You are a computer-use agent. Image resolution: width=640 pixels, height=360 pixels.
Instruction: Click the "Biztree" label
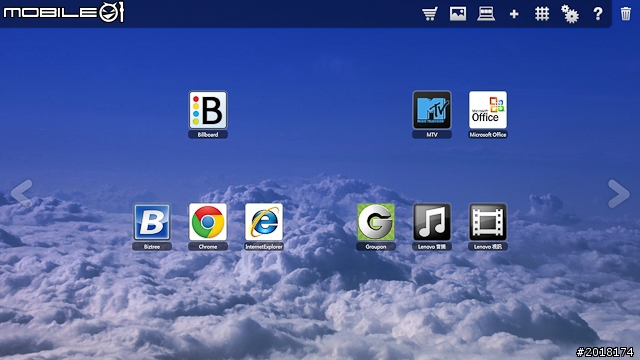point(152,247)
